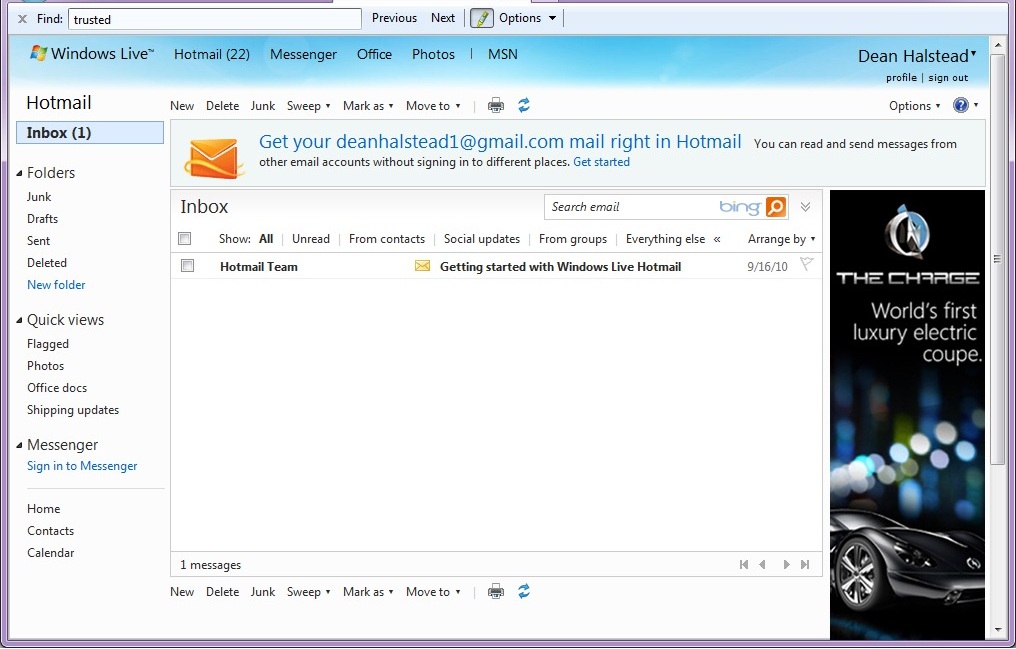Click the Get started link
Image resolution: width=1016 pixels, height=649 pixels.
point(601,163)
